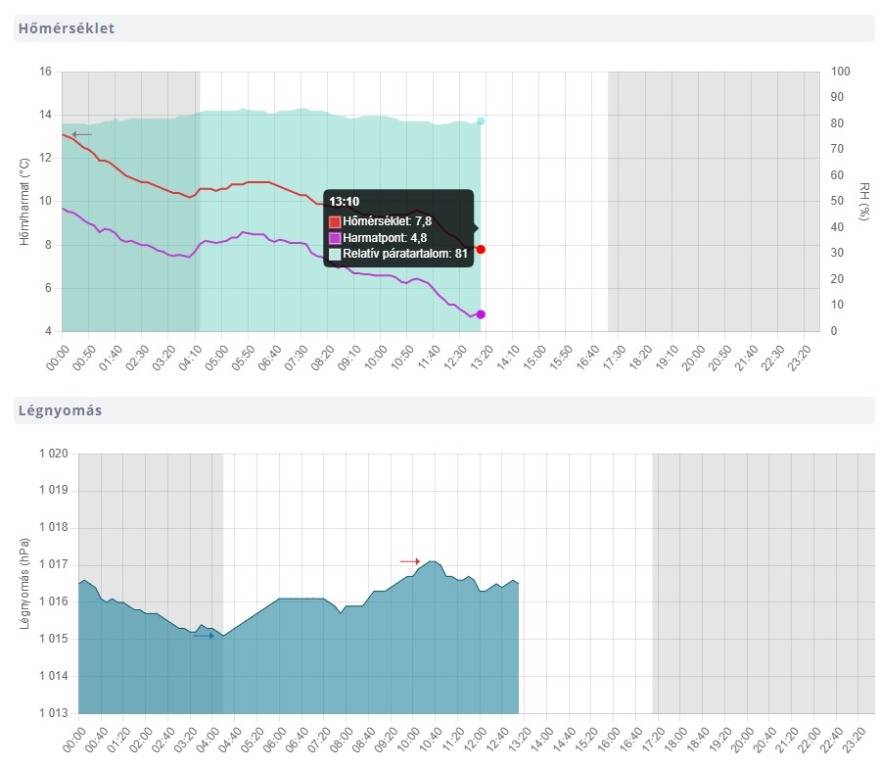Click the teal Relatív páratartalom tooltip swatch
The height and width of the screenshot is (768, 880).
[x=335, y=254]
